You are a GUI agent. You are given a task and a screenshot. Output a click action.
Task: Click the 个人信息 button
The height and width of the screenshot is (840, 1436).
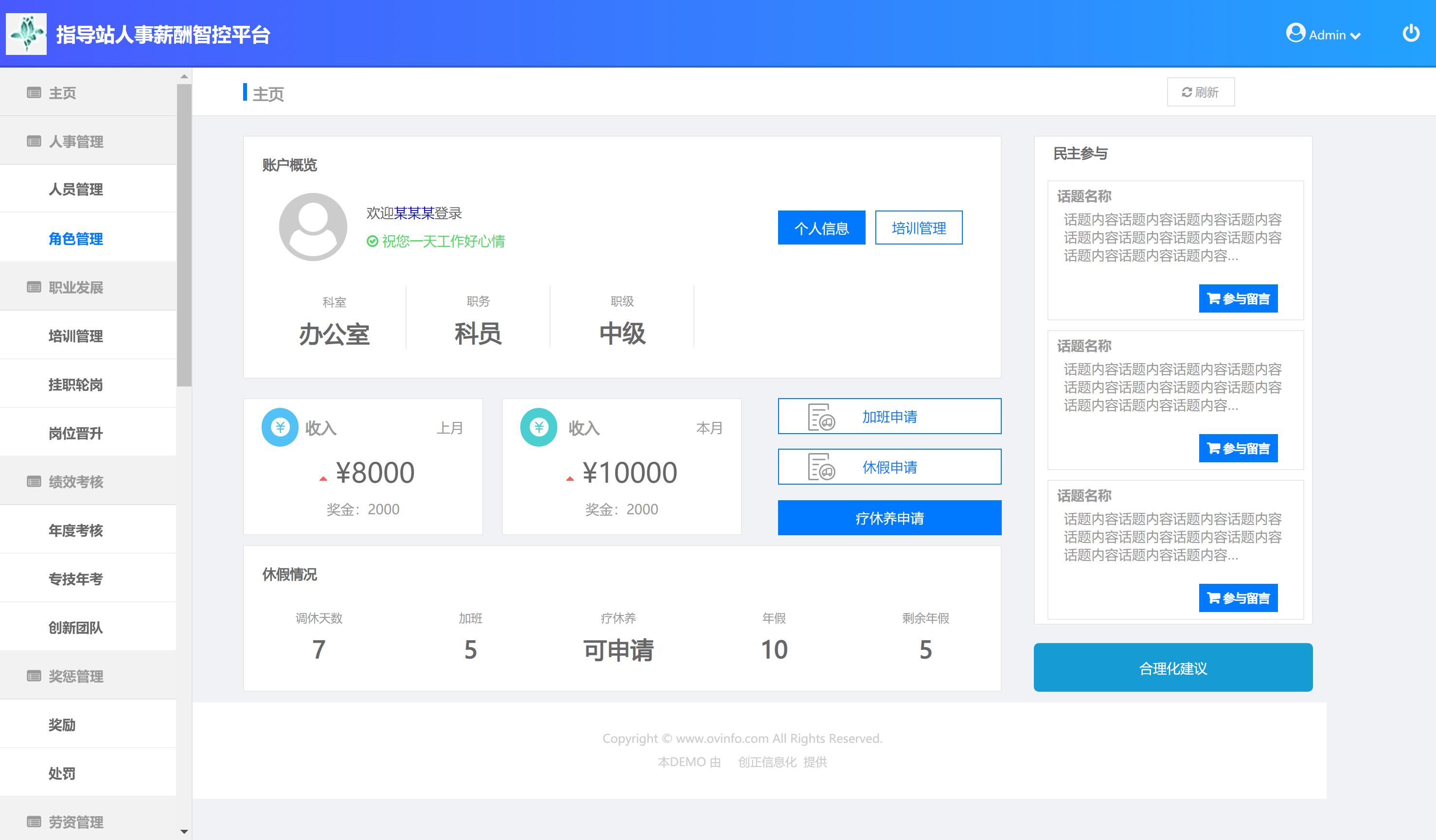pos(821,228)
